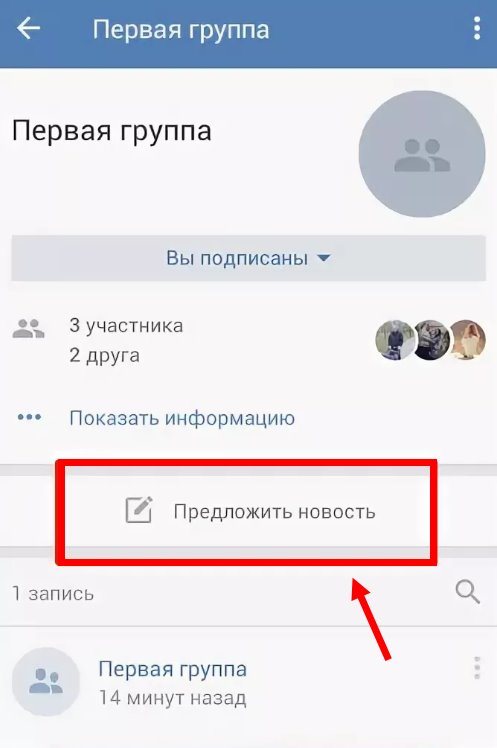Image resolution: width=497 pixels, height=748 pixels.
Task: Click the three-dots icon near 'Показать информацию'
Action: click(x=29, y=417)
